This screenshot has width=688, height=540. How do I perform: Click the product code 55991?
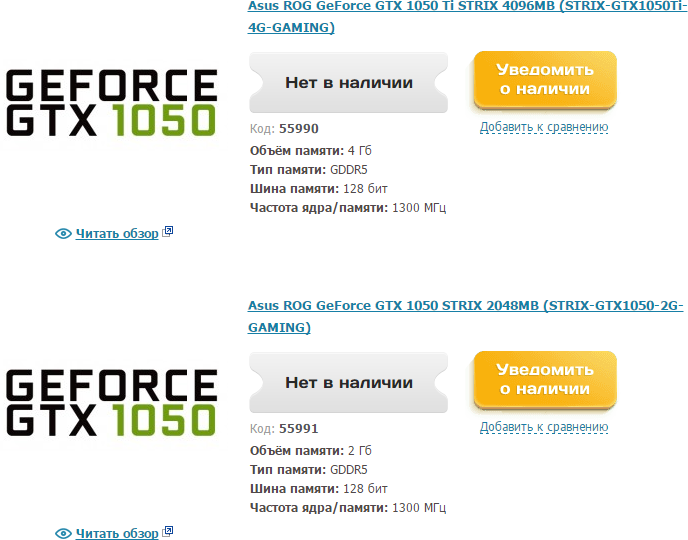299,429
